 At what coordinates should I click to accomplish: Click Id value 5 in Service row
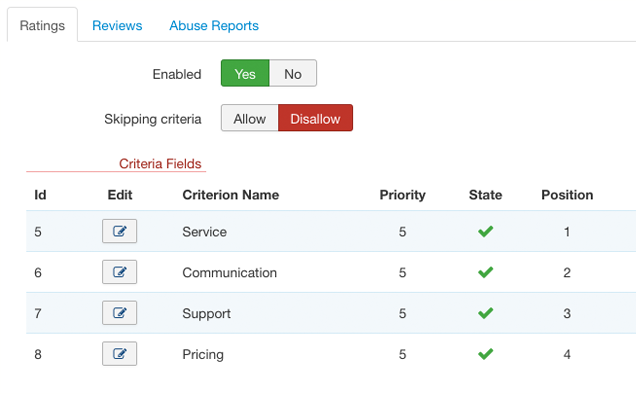[38, 232]
